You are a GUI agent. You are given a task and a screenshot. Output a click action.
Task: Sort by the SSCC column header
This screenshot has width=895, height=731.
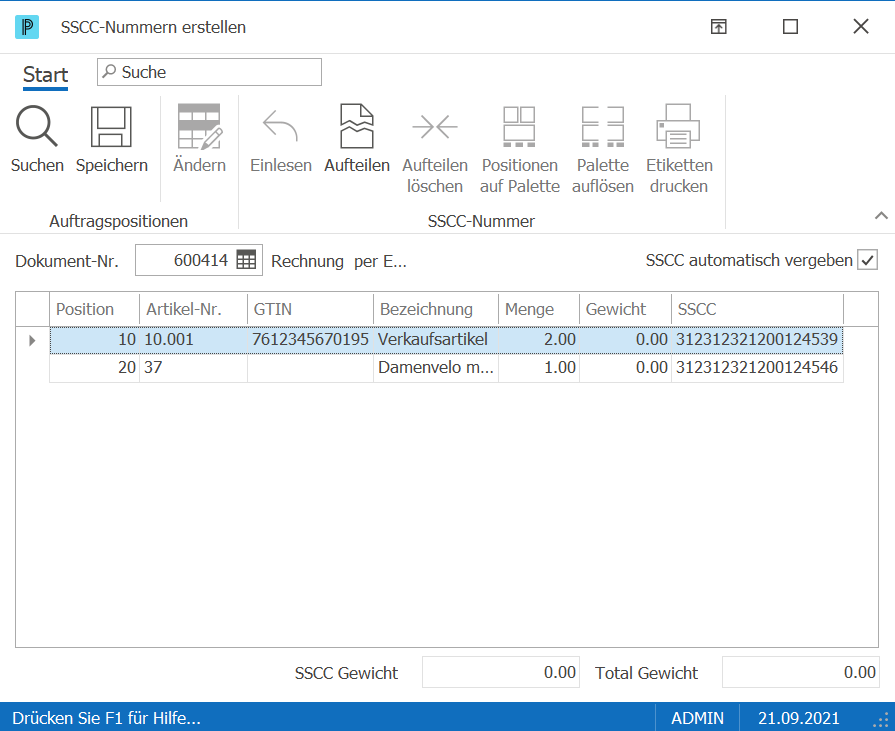[x=757, y=309]
